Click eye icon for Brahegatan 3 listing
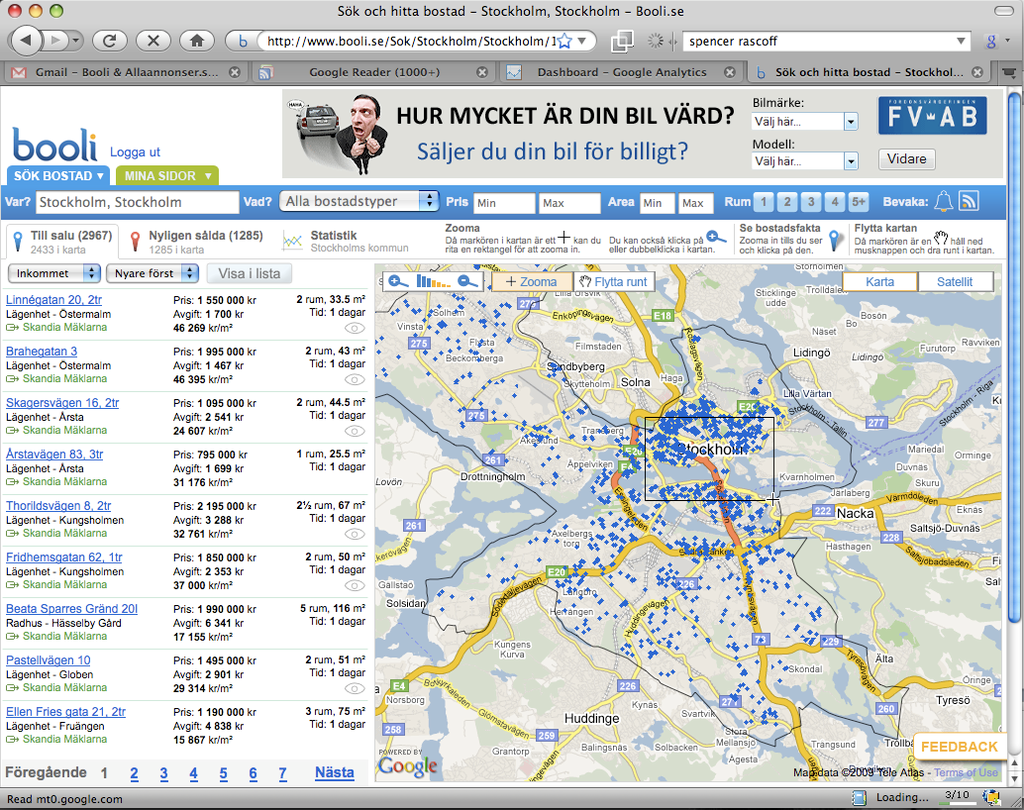Image resolution: width=1024 pixels, height=810 pixels. point(354,380)
